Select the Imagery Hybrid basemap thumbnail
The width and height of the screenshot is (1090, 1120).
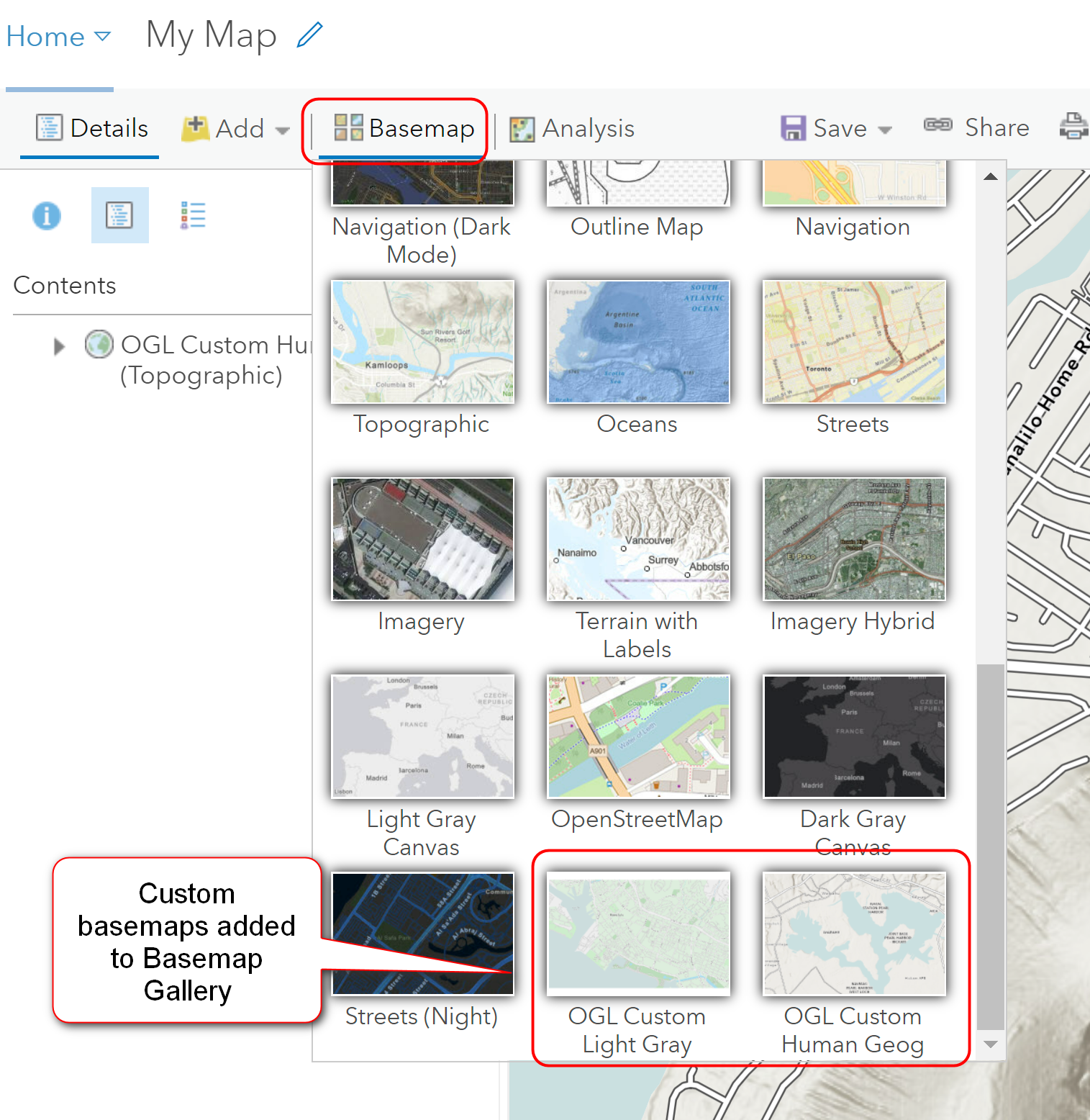(x=854, y=539)
